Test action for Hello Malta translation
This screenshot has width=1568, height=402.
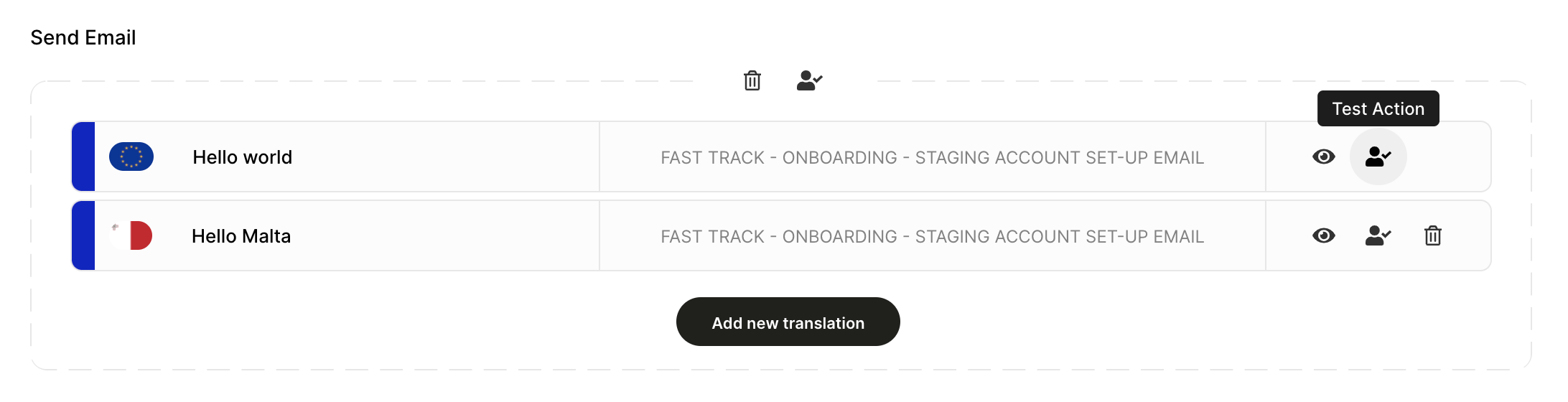click(x=1378, y=235)
